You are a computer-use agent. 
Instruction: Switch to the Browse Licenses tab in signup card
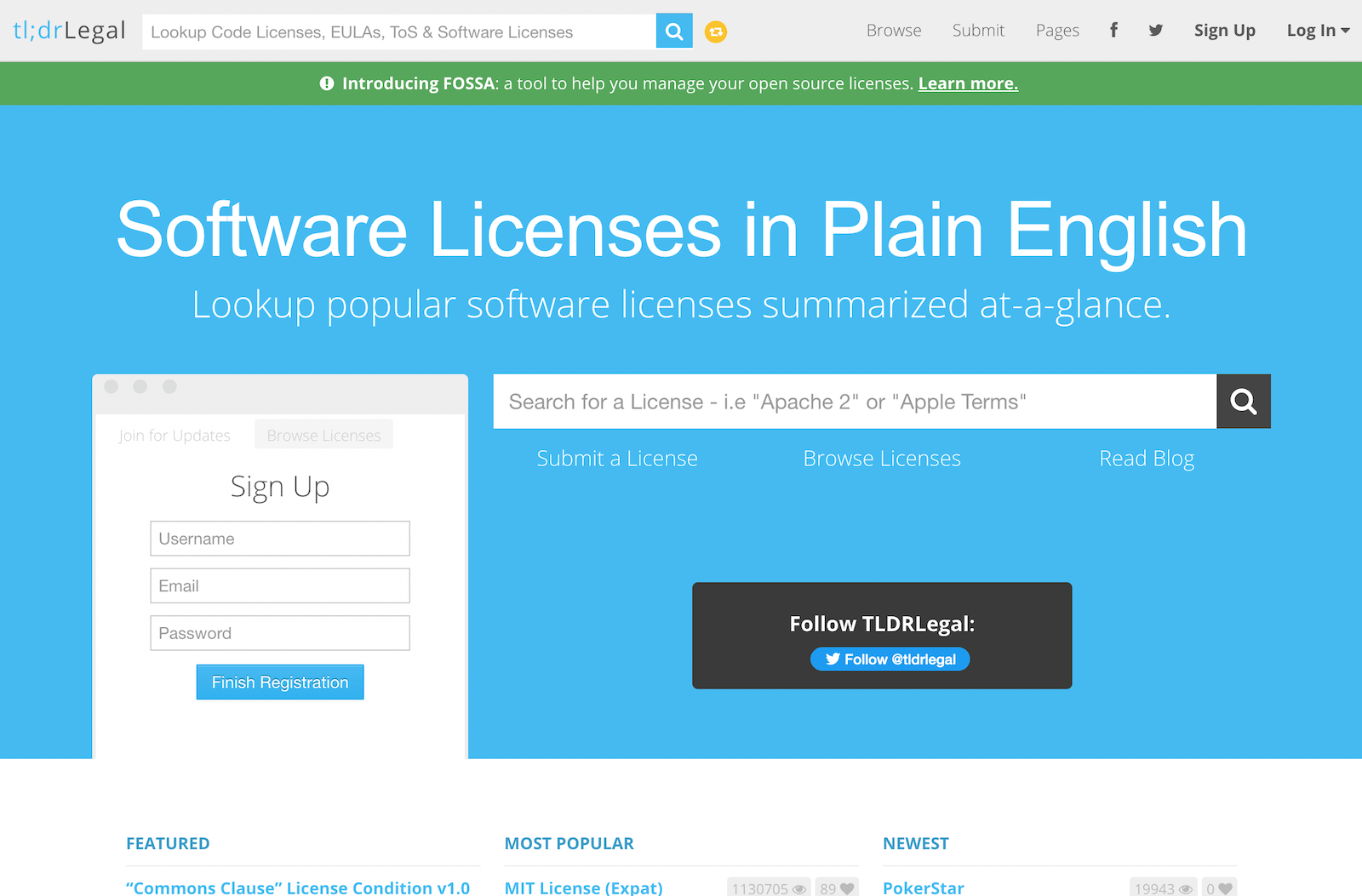tap(323, 436)
